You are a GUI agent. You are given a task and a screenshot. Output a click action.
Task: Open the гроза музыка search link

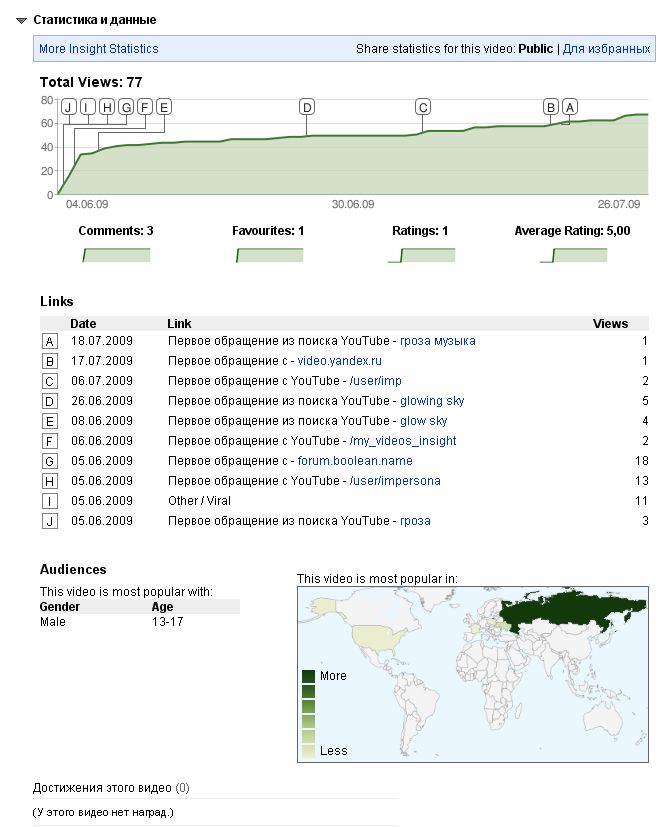click(437, 341)
